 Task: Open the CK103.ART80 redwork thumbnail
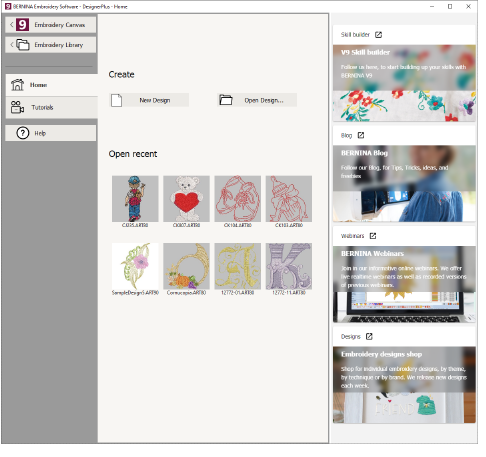289,199
